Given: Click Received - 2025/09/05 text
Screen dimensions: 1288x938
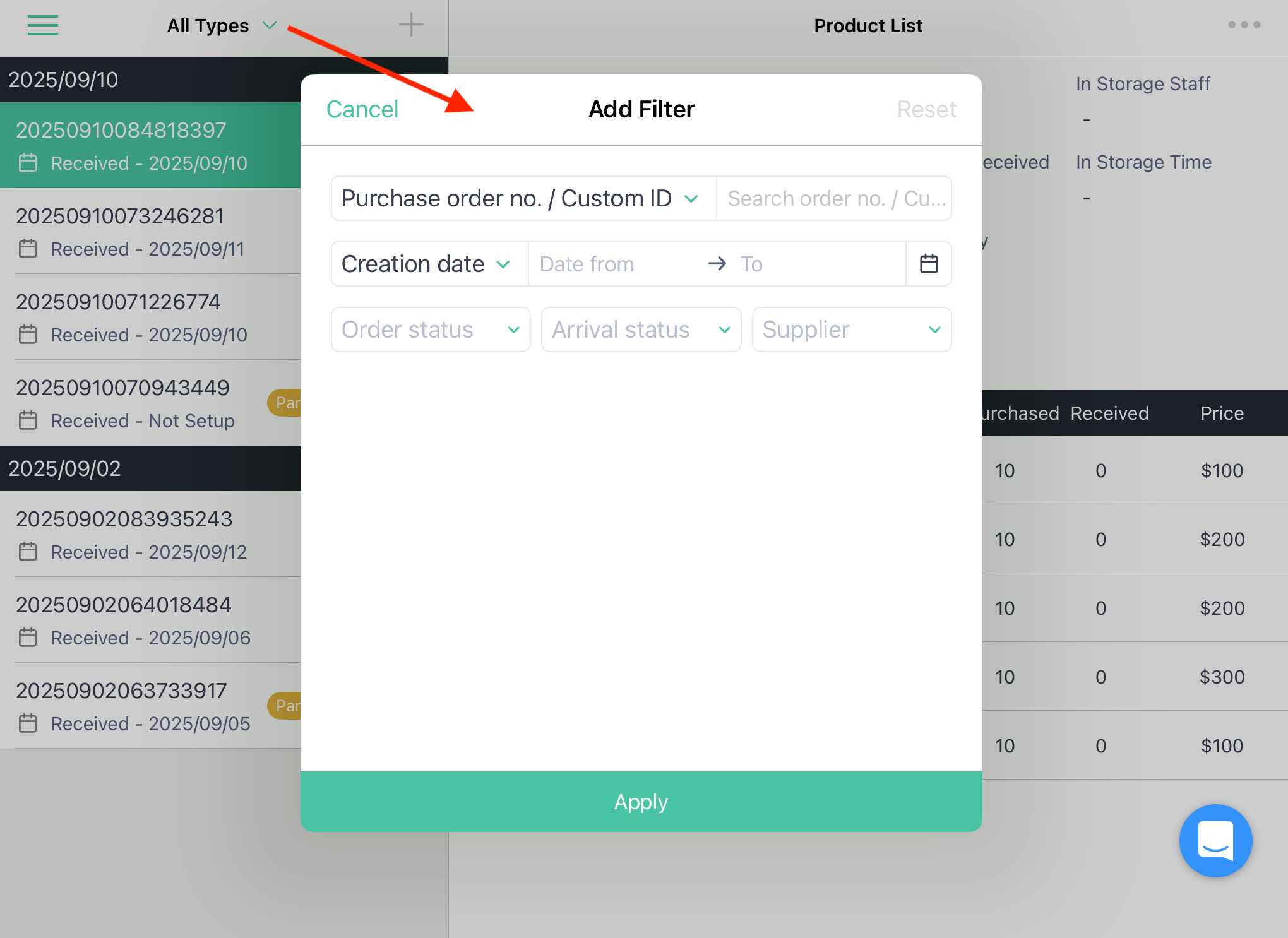Looking at the screenshot, I should 151,723.
